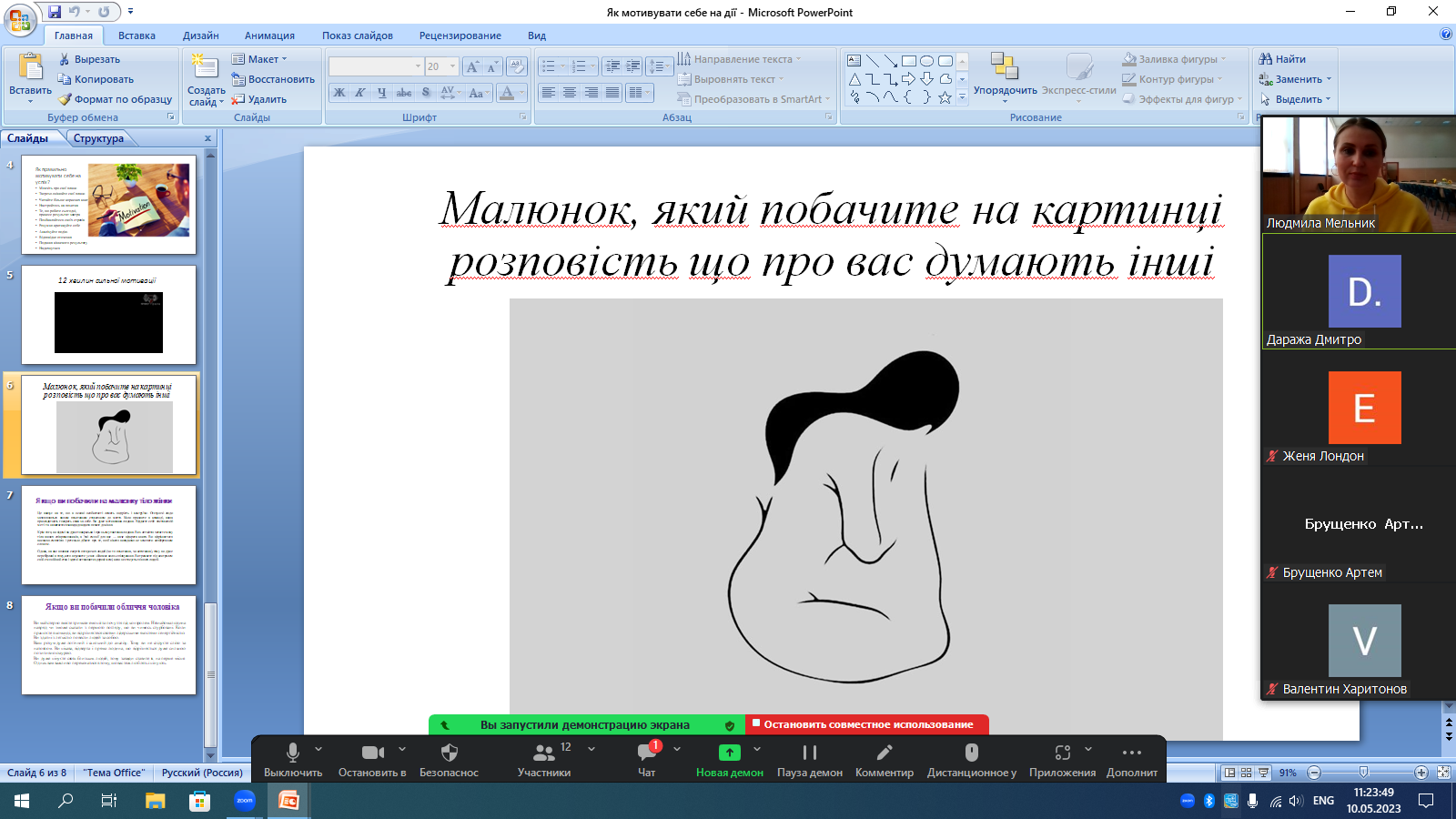Click Экспресс-стили quick styles button
Viewport: 1456px width, 819px height.
pyautogui.click(x=1079, y=74)
